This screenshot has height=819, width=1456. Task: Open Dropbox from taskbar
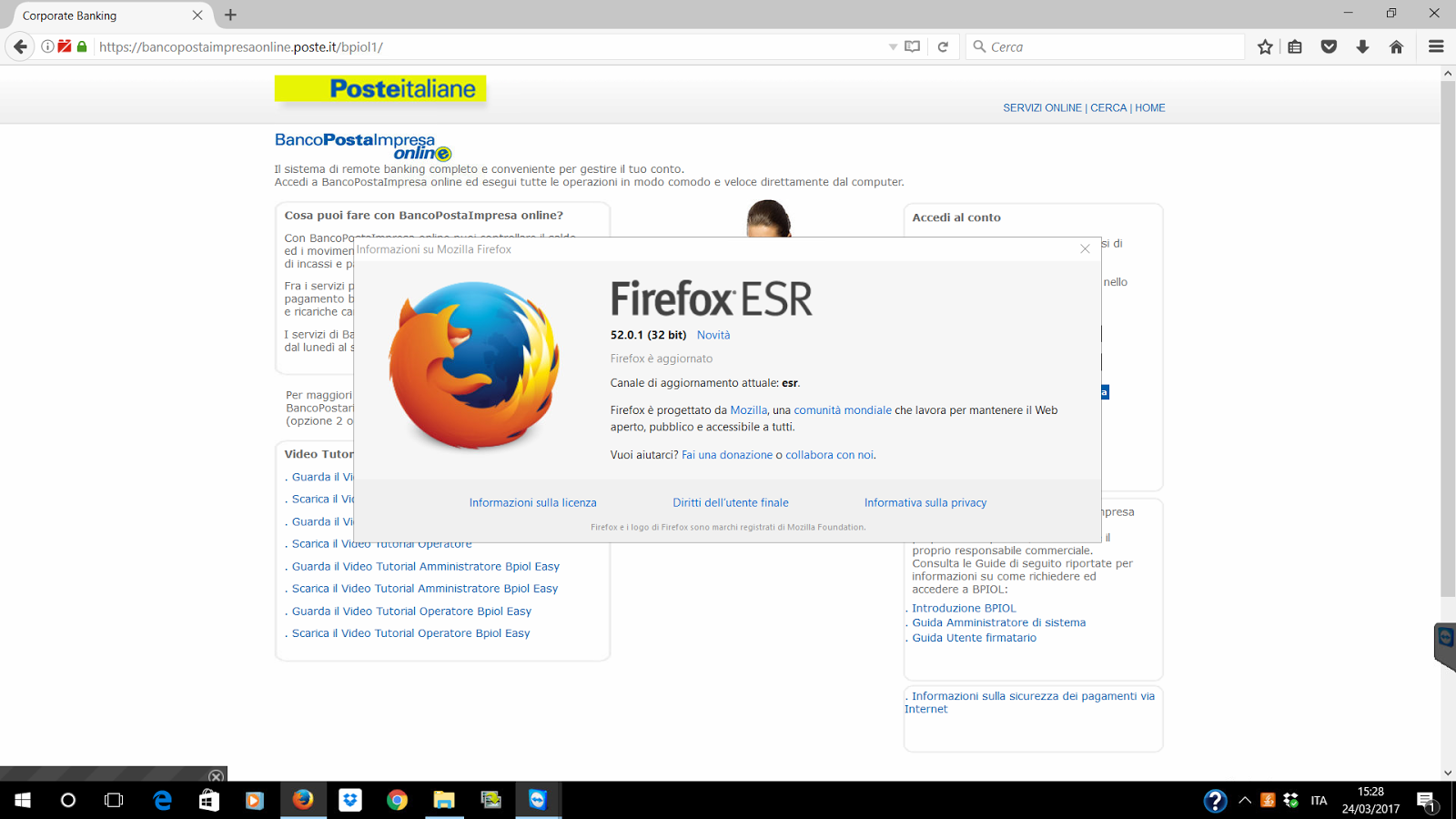[x=350, y=800]
